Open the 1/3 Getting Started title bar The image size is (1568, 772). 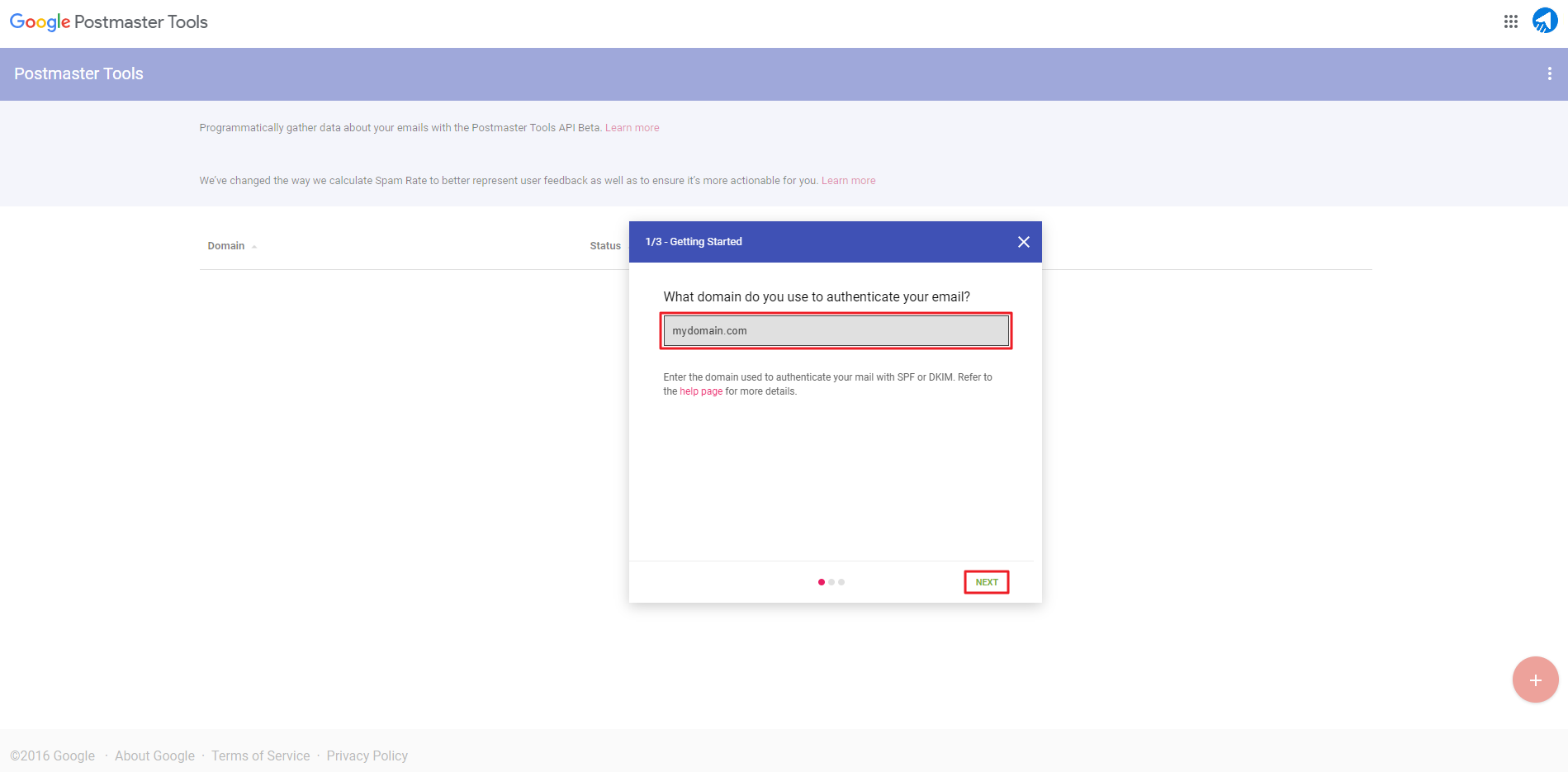pos(693,241)
